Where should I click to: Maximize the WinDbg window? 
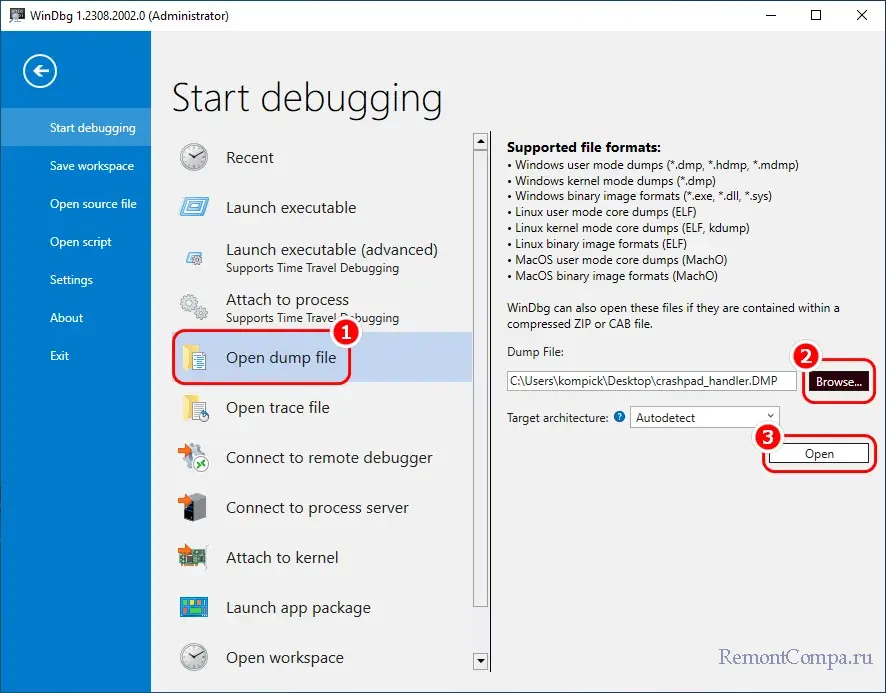815,15
